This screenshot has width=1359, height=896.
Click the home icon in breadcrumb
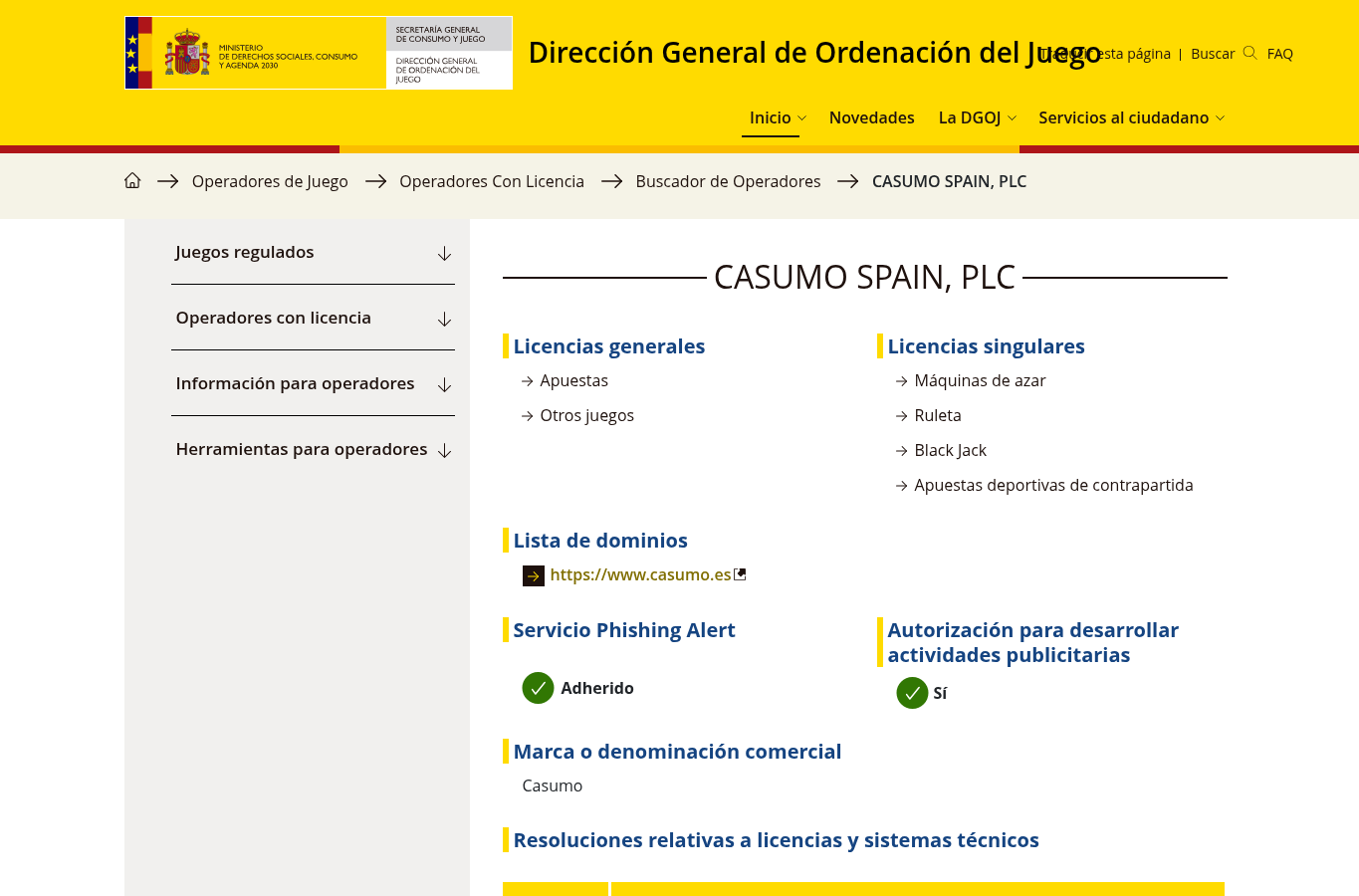[x=132, y=180]
